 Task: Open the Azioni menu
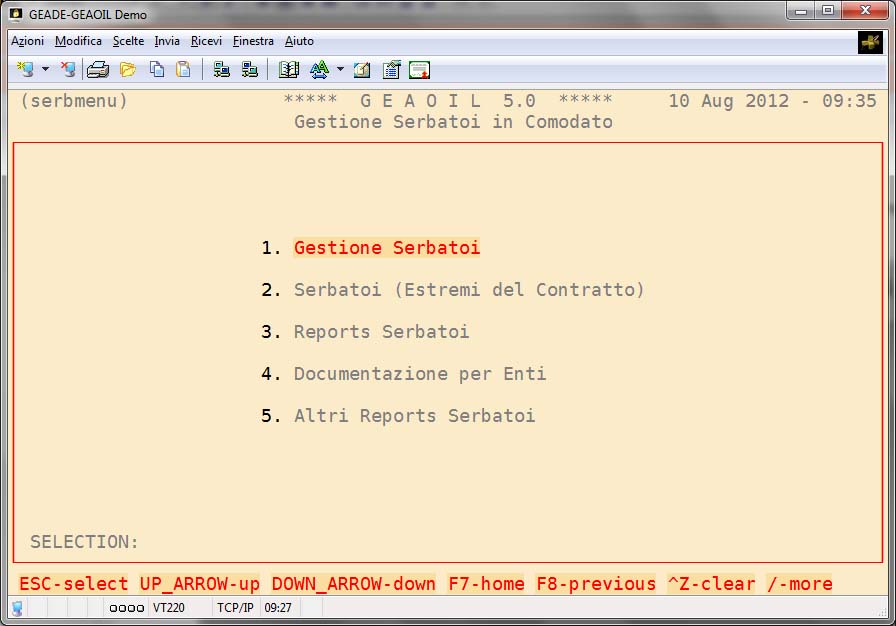click(28, 41)
